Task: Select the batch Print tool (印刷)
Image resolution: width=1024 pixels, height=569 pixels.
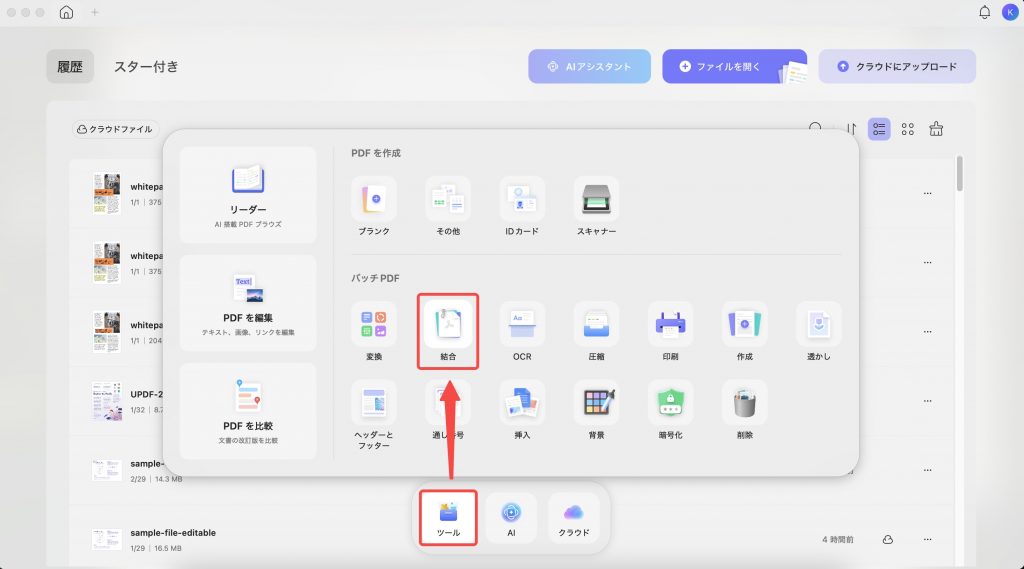Action: (x=670, y=324)
